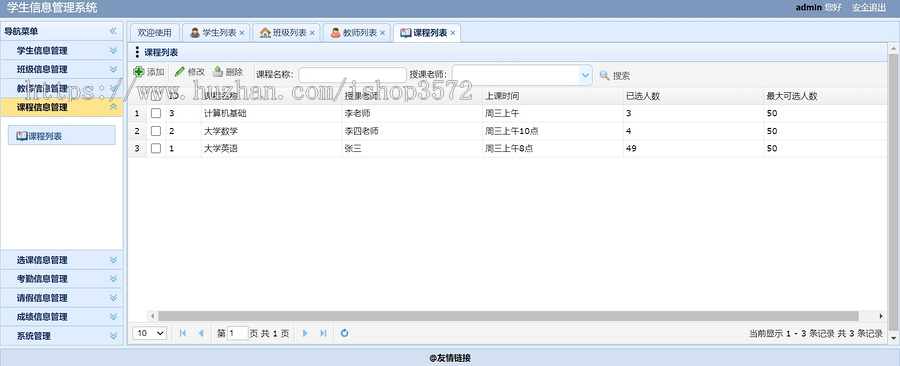Screen dimensions: 900x366
Task: Close the 班级列表 tab
Action: pos(312,33)
